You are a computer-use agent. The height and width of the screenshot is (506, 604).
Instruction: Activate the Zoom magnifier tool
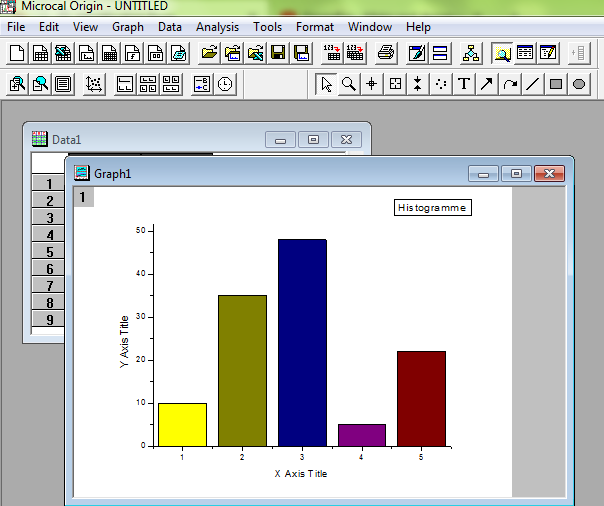click(349, 84)
